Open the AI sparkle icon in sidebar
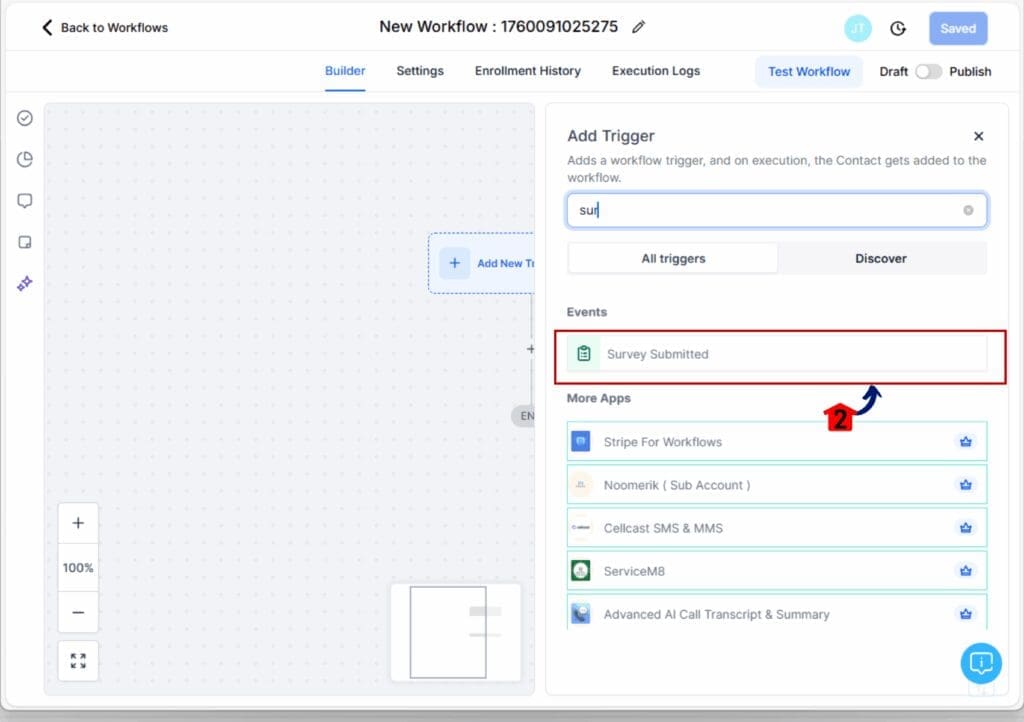The image size is (1024, 722). click(x=25, y=284)
